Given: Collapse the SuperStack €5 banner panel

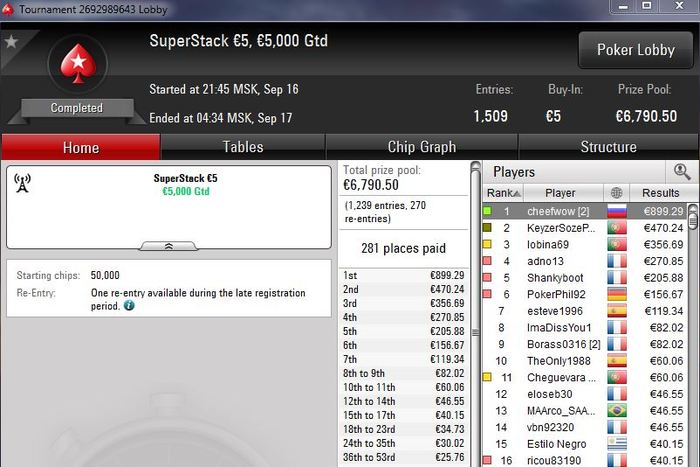Looking at the screenshot, I should coord(168,246).
